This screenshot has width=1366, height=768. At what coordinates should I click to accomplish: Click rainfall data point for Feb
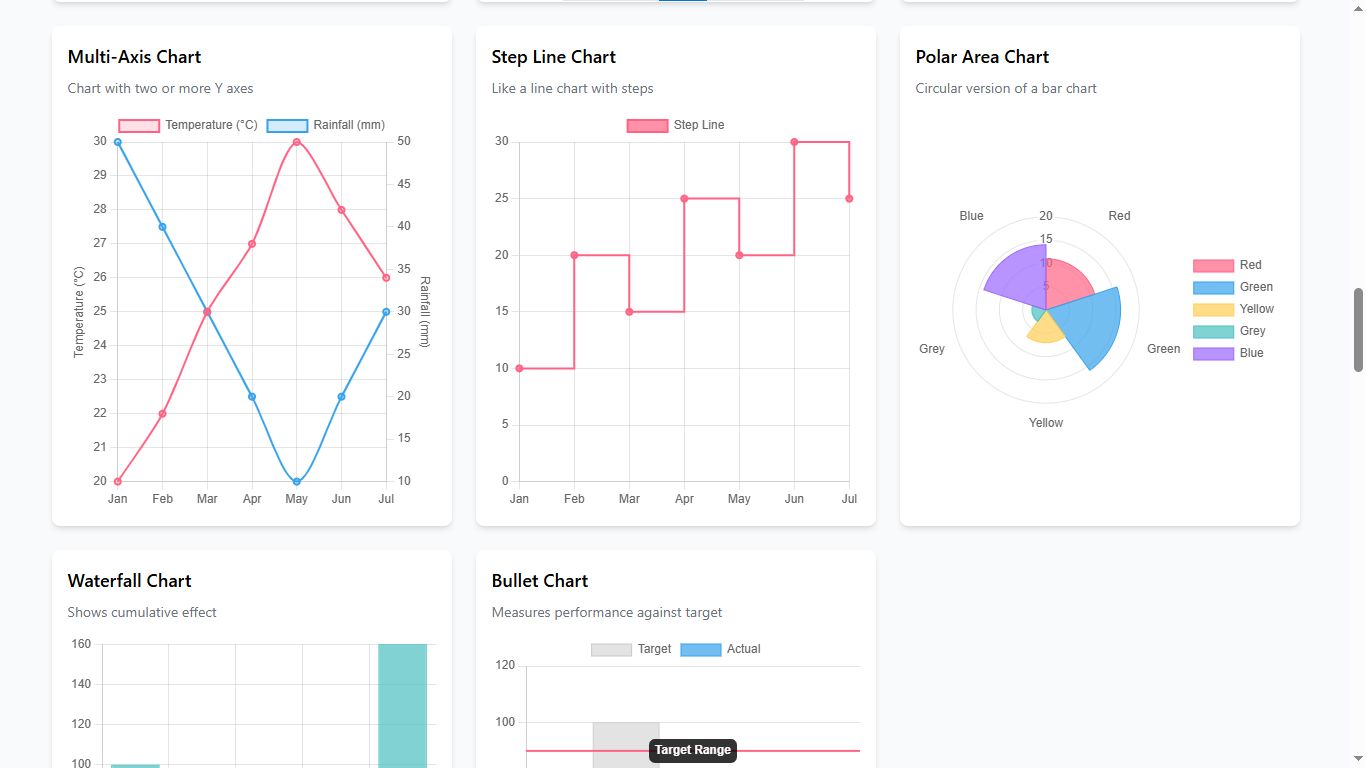[x=162, y=227]
